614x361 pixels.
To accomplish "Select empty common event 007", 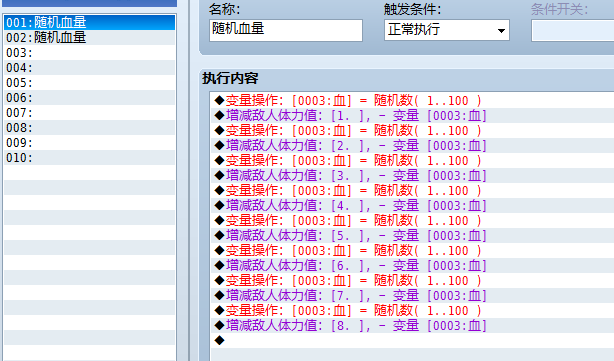I will point(89,113).
